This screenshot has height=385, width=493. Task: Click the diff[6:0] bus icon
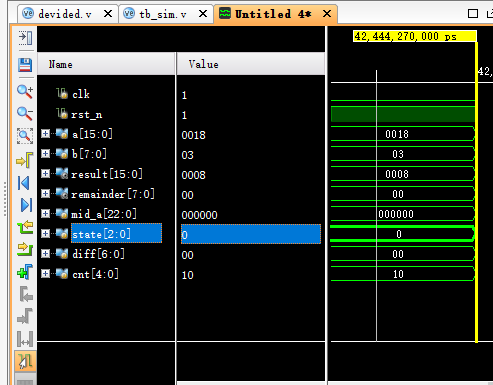click(62, 253)
